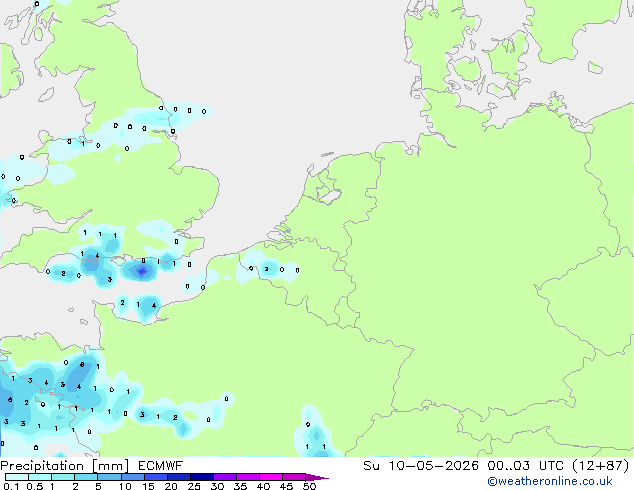Click the legend scale number 0.5
The height and width of the screenshot is (490, 634).
coord(35,486)
